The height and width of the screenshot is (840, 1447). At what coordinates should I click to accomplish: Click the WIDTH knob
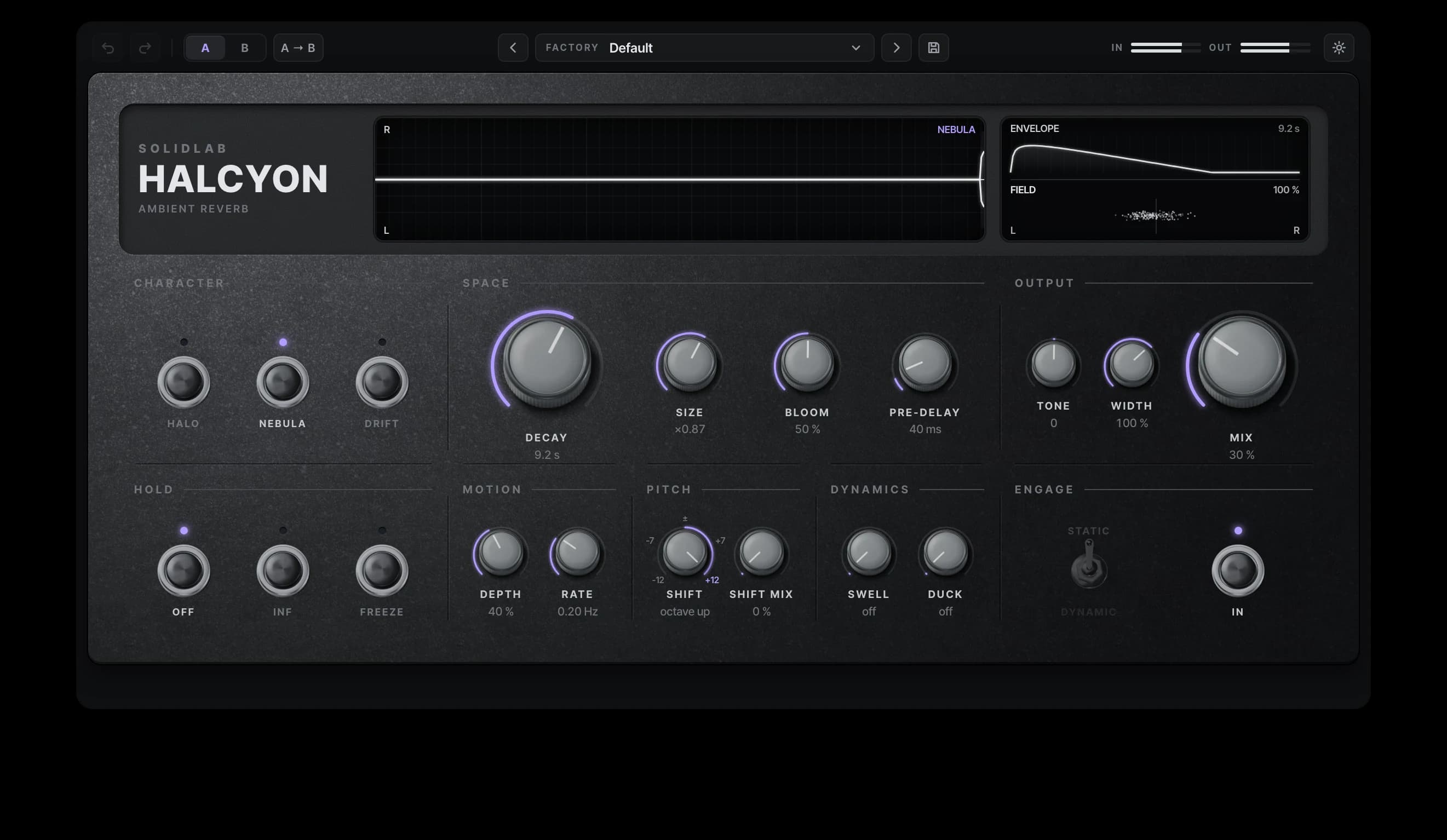pyautogui.click(x=1132, y=364)
